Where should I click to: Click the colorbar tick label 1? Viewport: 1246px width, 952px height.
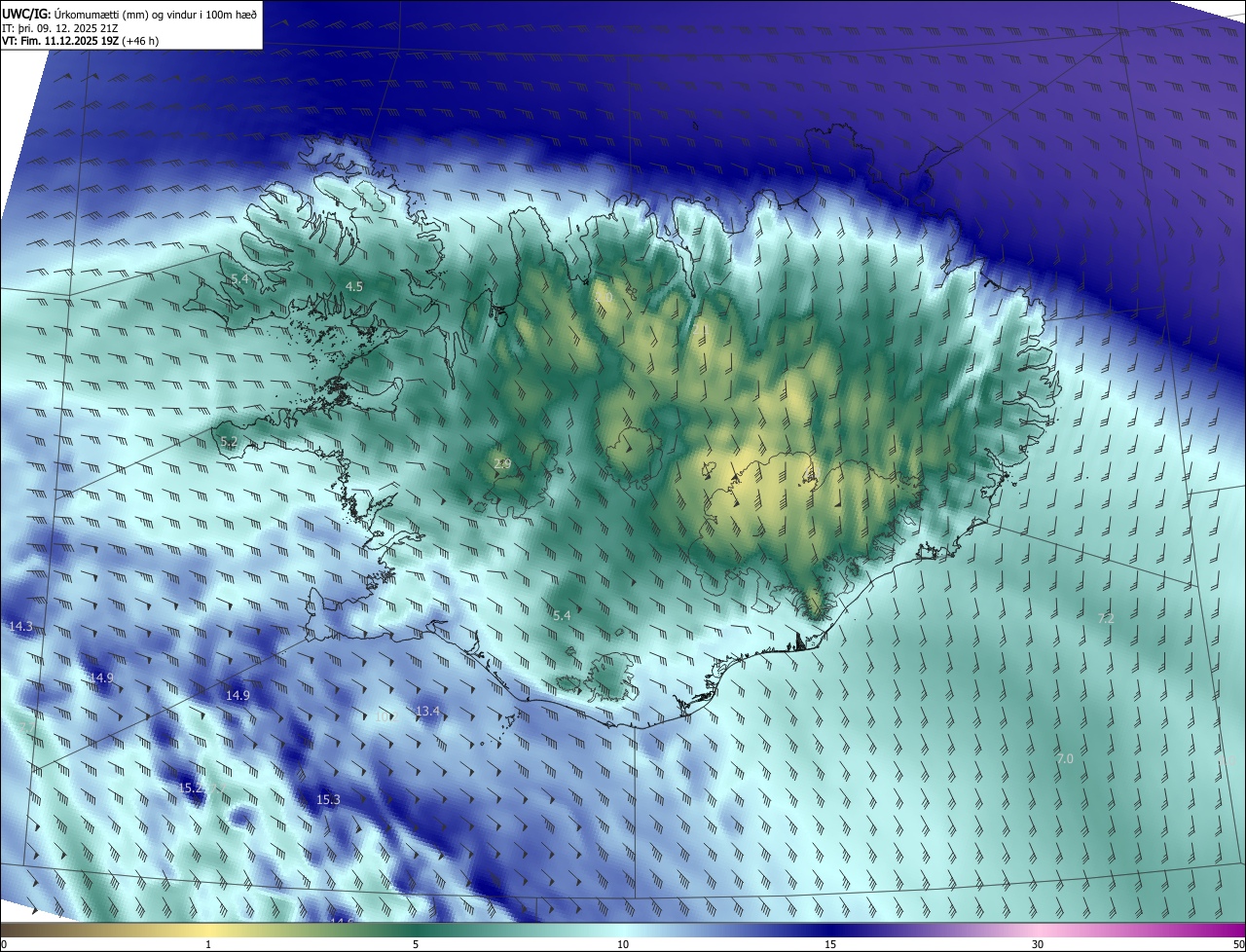[x=208, y=945]
